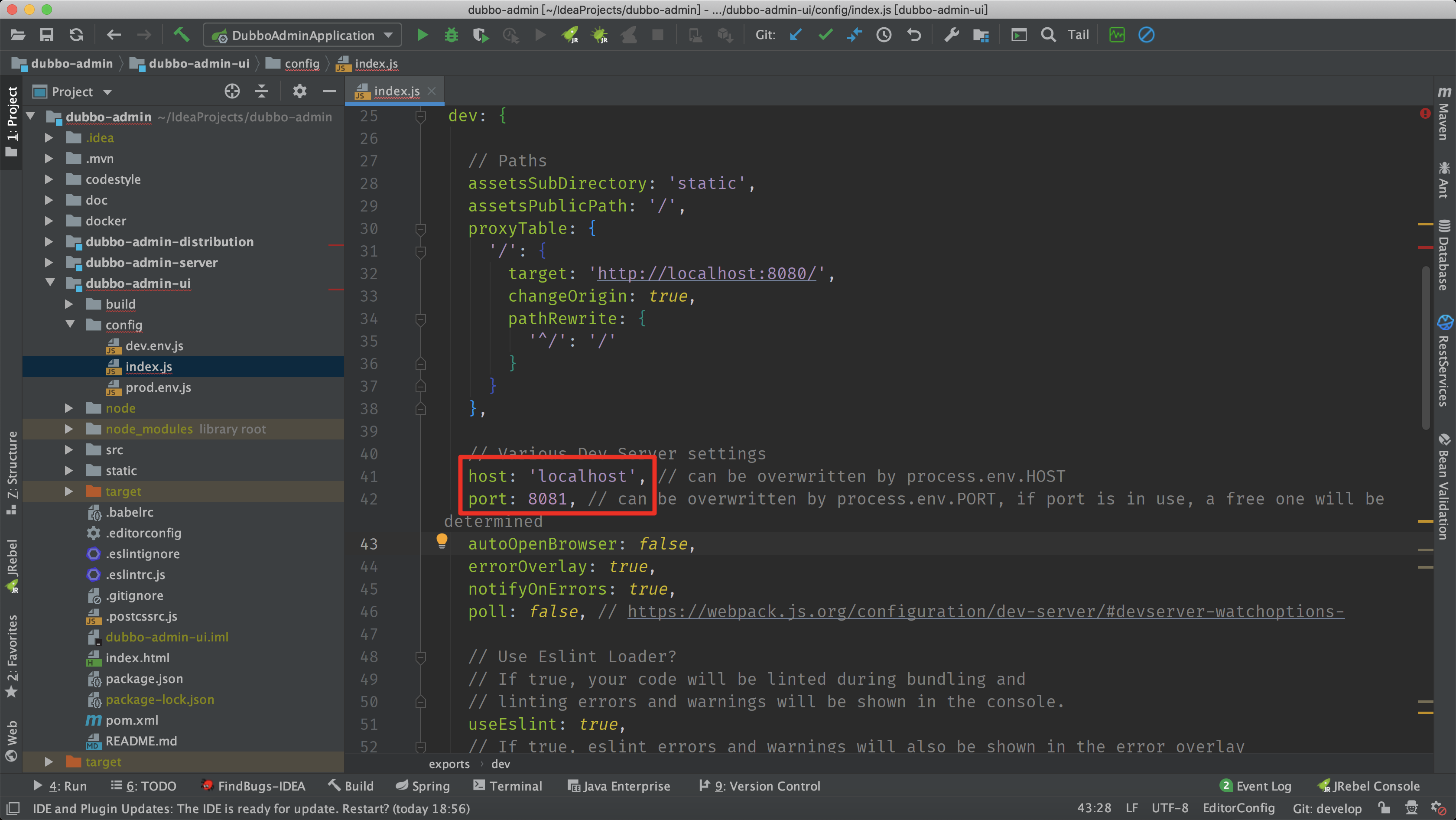Open the FindBugs-IDEA tab
Image resolution: width=1456 pixels, height=820 pixels.
pyautogui.click(x=253, y=785)
